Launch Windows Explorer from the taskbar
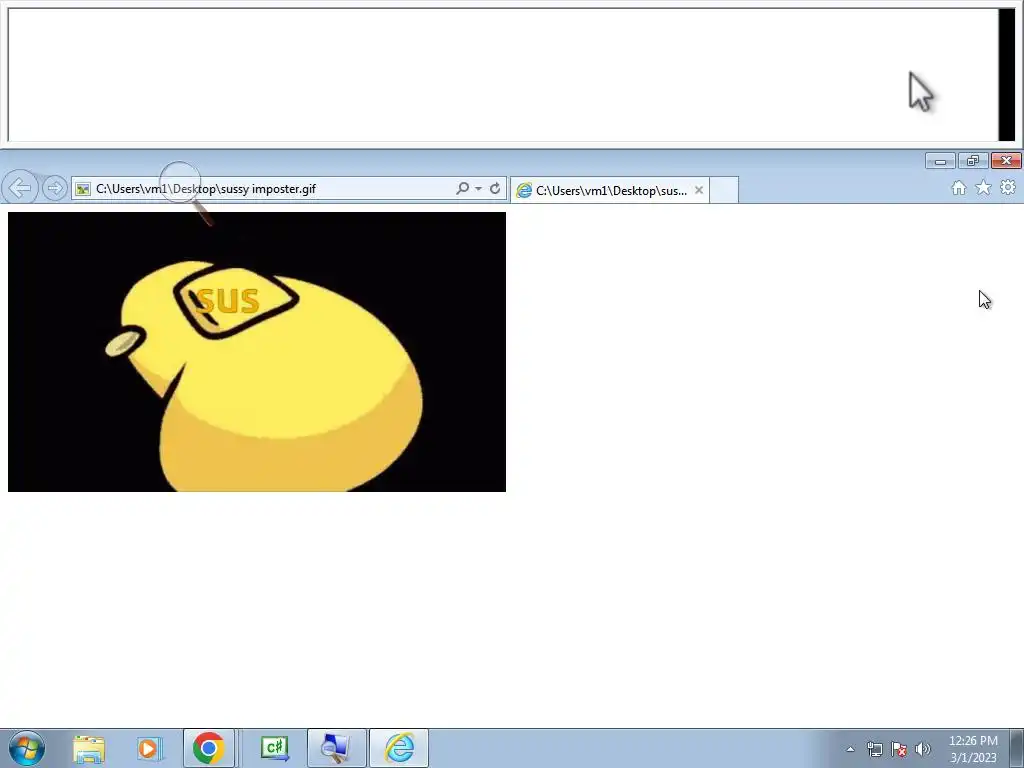The width and height of the screenshot is (1024, 768). click(89, 749)
